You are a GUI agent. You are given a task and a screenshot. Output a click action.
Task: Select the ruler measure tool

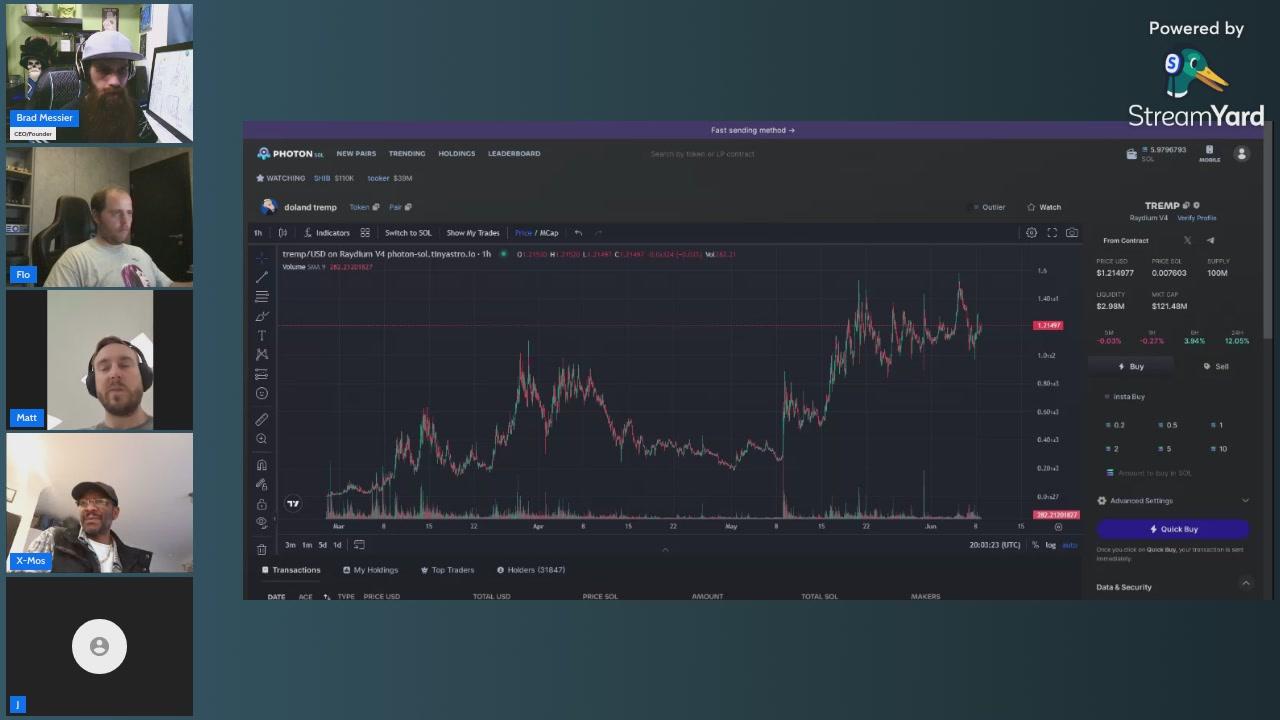click(262, 420)
